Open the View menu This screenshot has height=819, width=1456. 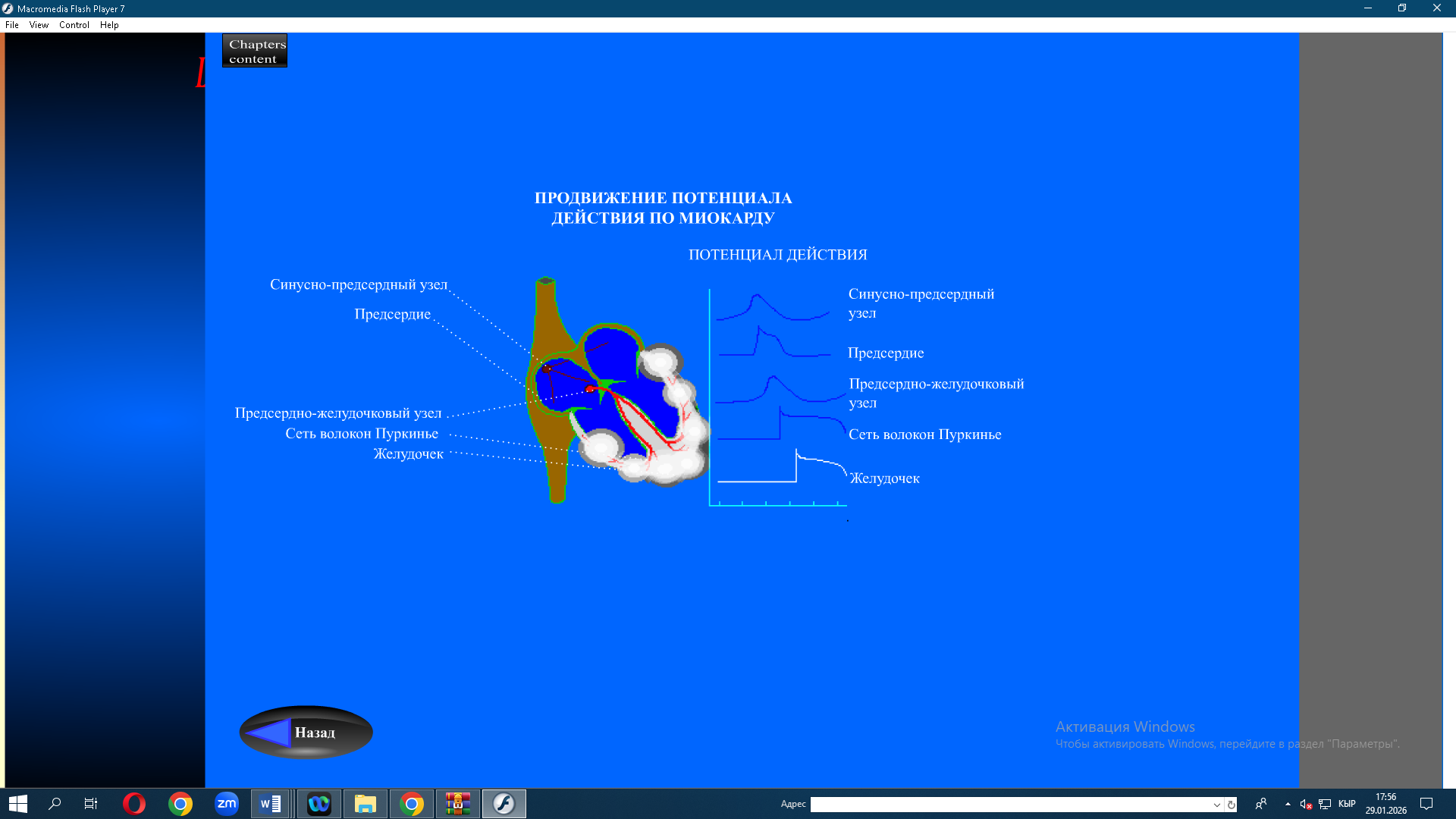coord(39,25)
